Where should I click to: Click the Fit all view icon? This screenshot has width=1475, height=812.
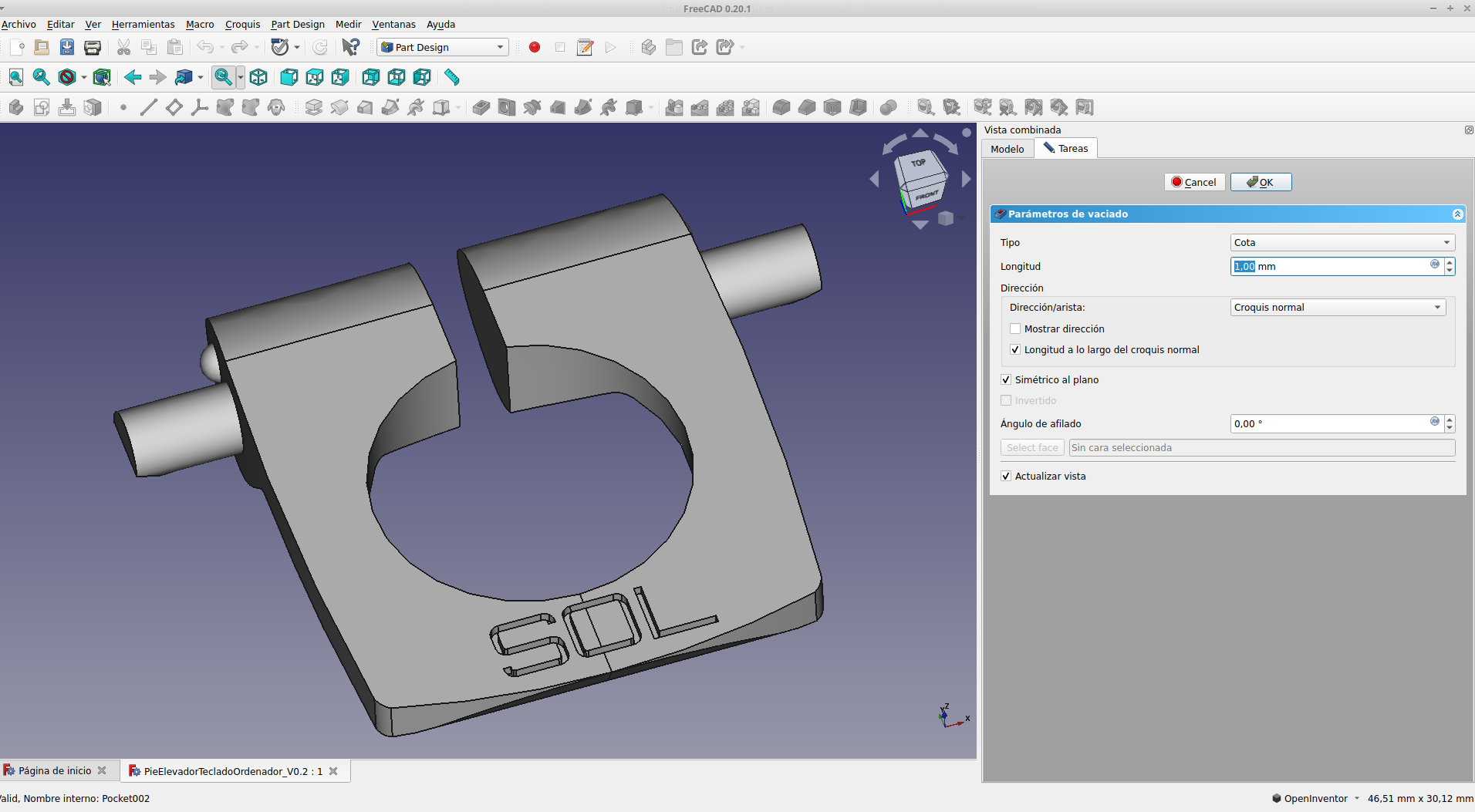point(15,77)
